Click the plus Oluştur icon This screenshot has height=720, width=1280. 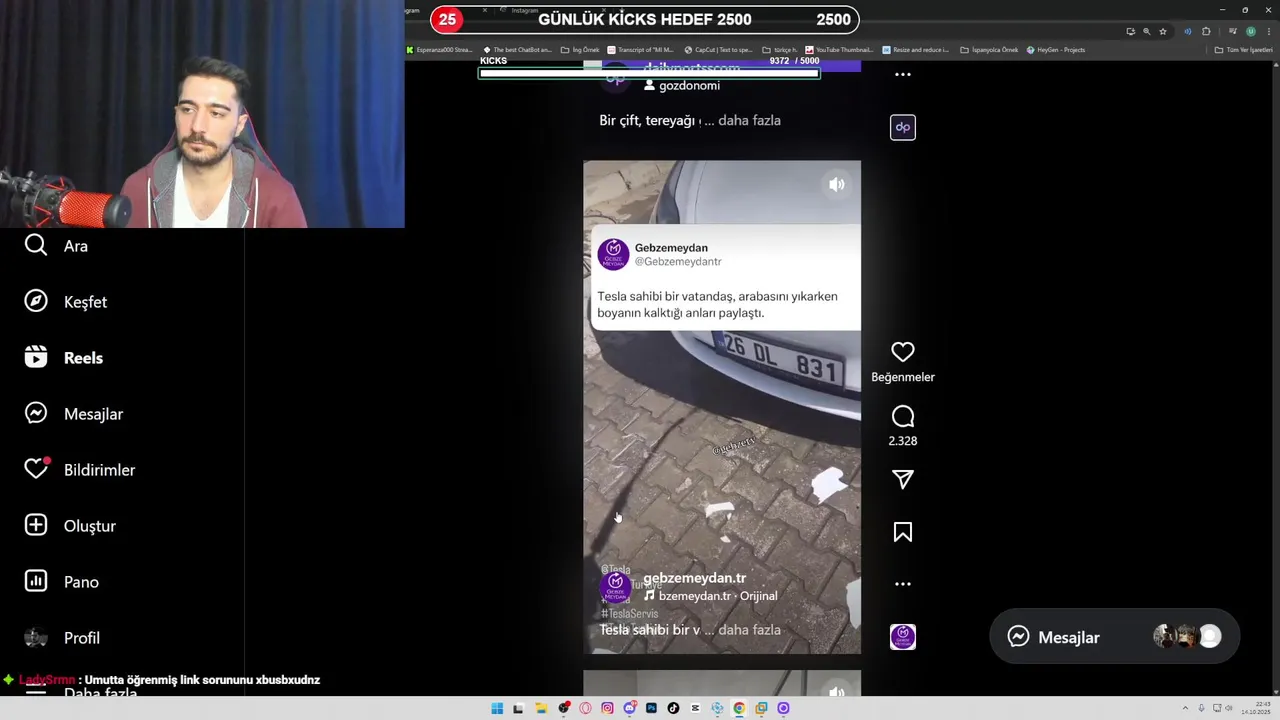point(36,526)
